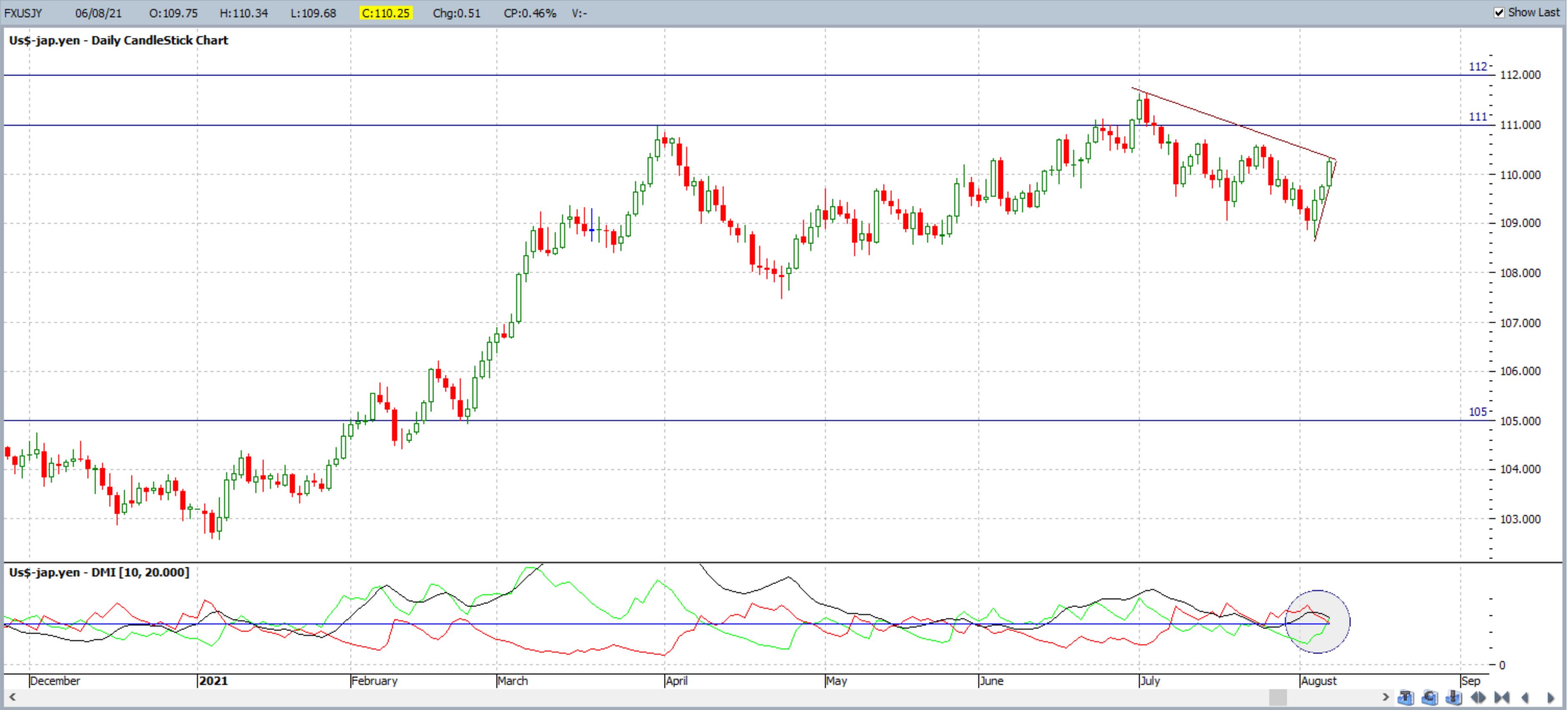Click the April label on time axis

point(676,681)
